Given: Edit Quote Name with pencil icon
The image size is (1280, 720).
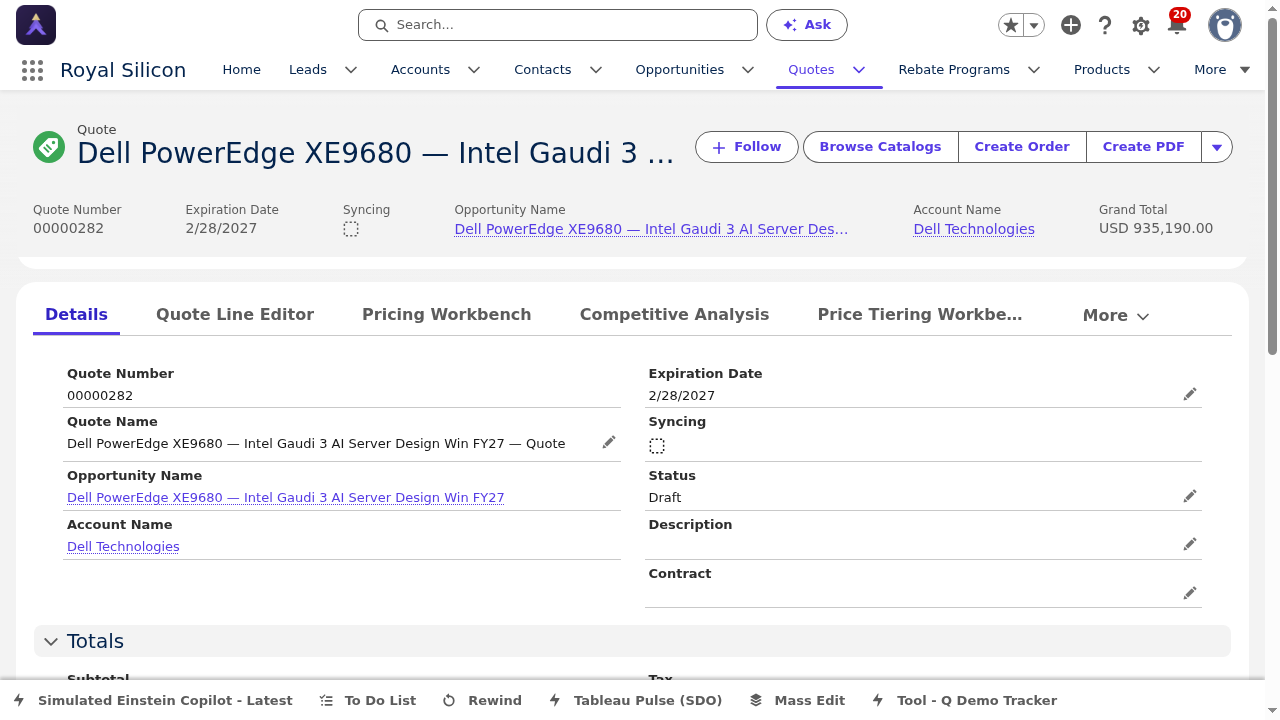Looking at the screenshot, I should point(608,442).
